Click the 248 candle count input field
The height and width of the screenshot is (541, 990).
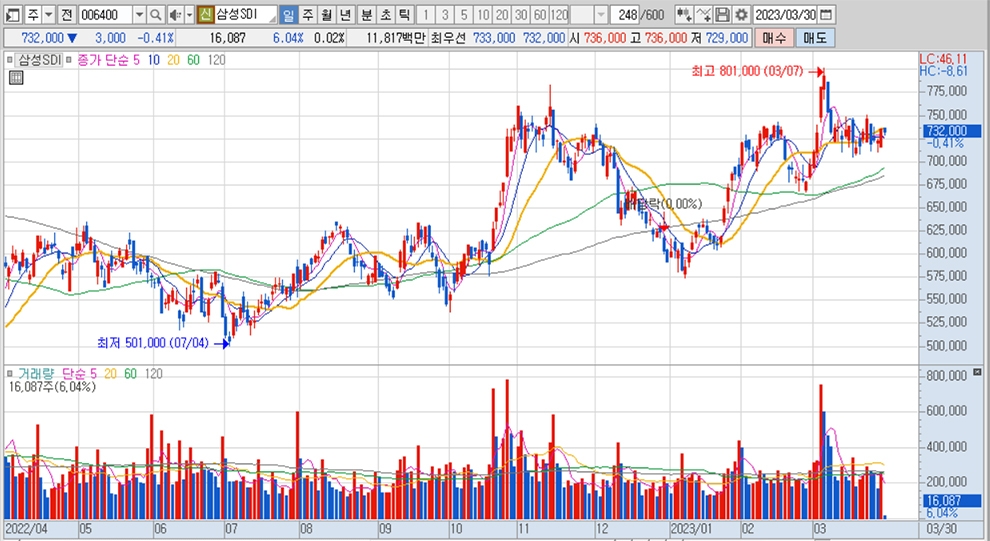628,15
